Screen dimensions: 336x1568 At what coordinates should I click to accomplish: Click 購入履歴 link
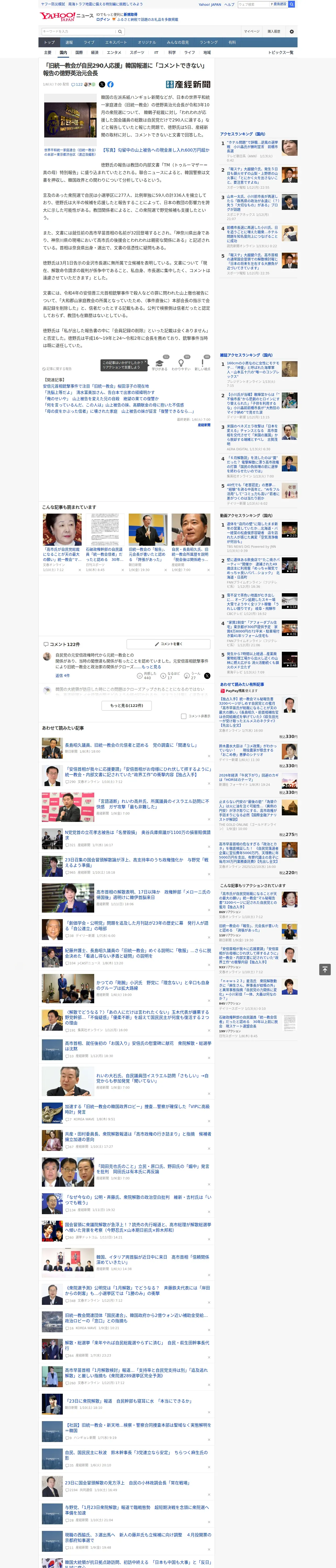[x=274, y=32]
